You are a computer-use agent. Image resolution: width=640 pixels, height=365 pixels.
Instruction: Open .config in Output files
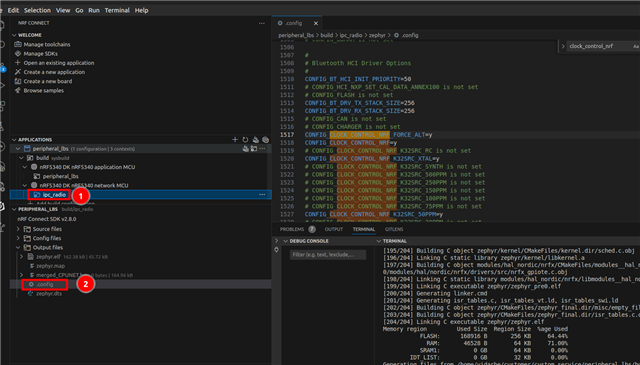pyautogui.click(x=44, y=284)
